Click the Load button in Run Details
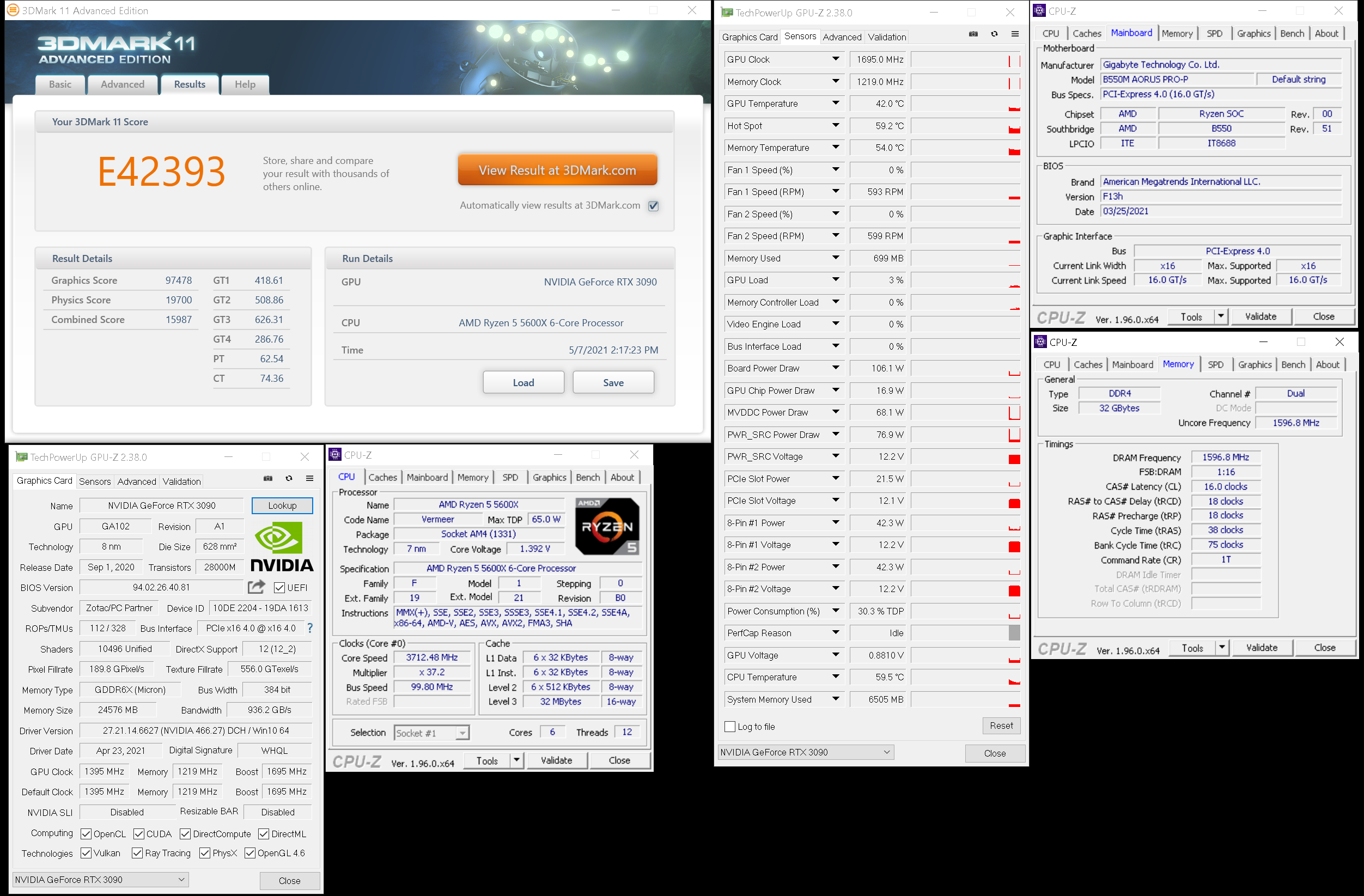Image resolution: width=1364 pixels, height=896 pixels. [x=523, y=382]
